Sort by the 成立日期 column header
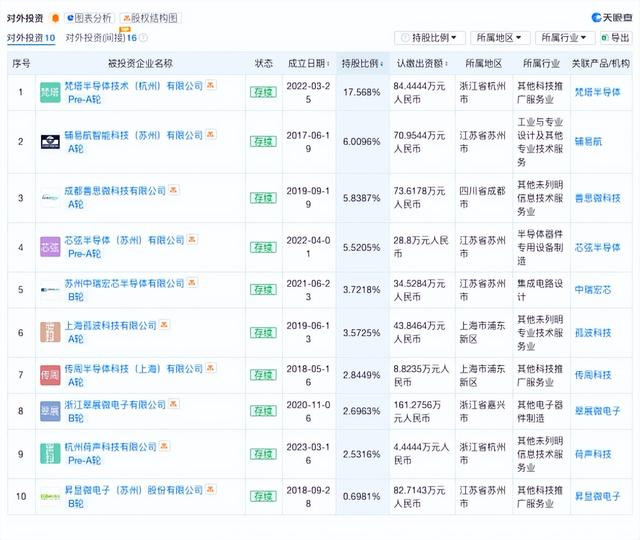Viewport: 640px width, 540px height. [x=309, y=63]
